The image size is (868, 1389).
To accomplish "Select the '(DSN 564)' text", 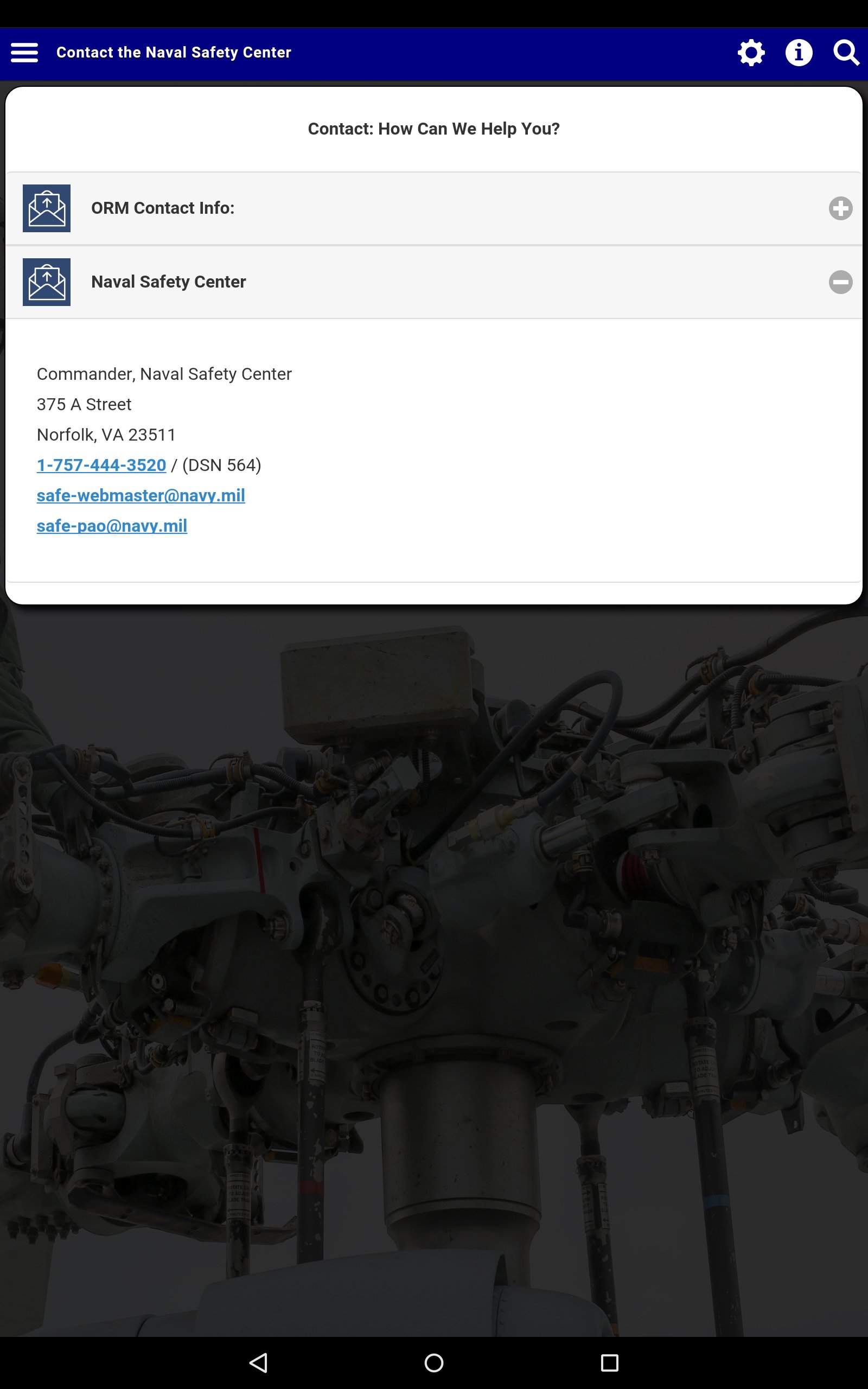I will coord(221,466).
